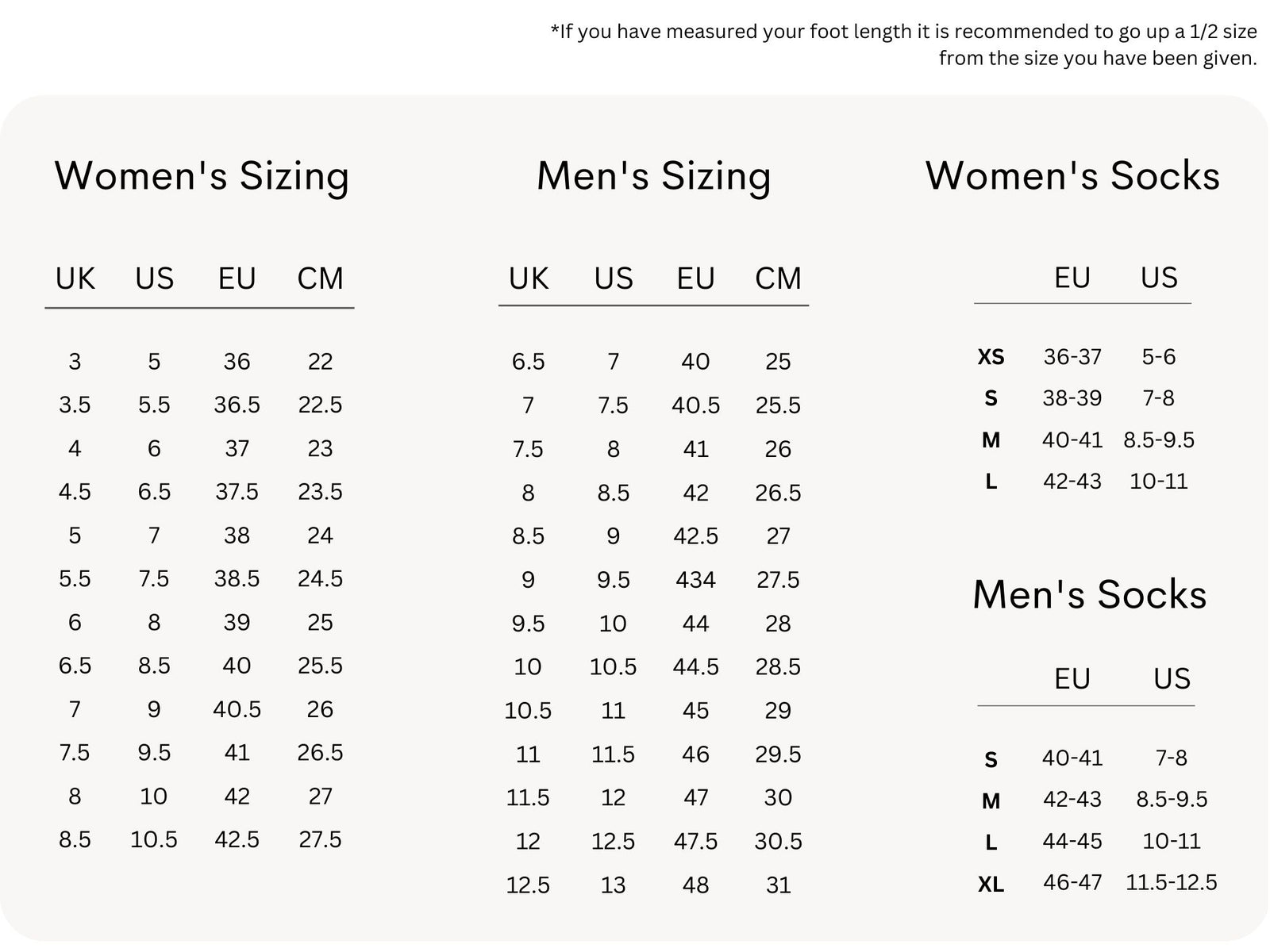Select the XS size label in Women's Socks
Screen dimensions: 1270x952
click(x=991, y=357)
